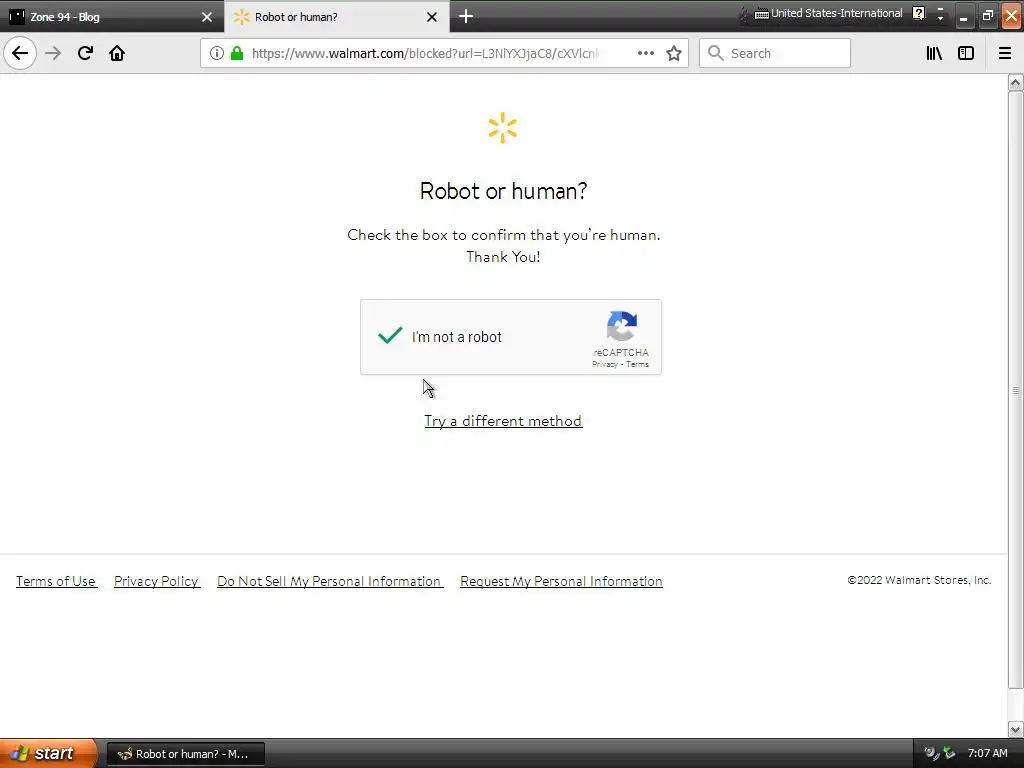Open page actions three-dot menu
Viewport: 1024px width, 768px height.
645,53
